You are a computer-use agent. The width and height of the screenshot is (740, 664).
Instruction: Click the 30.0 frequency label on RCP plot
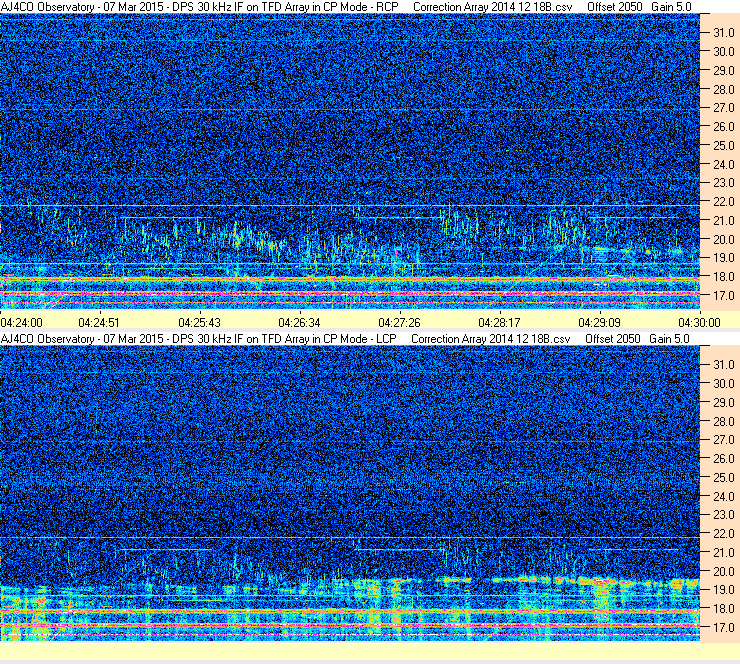723,52
